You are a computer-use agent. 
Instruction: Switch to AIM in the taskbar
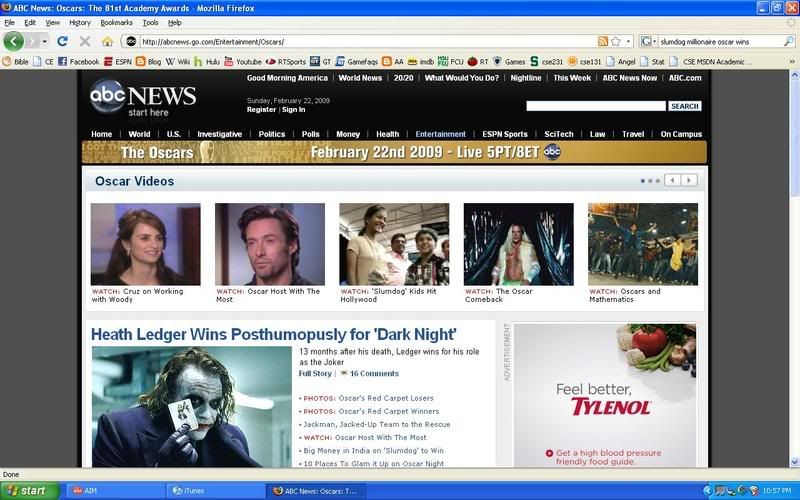[115, 491]
